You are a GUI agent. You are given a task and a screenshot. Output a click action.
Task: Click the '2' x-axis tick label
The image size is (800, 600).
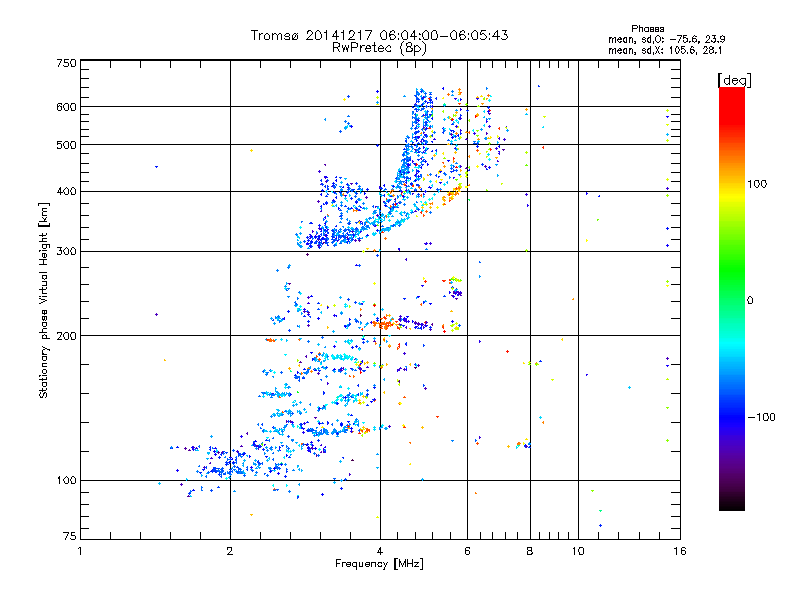click(x=230, y=551)
